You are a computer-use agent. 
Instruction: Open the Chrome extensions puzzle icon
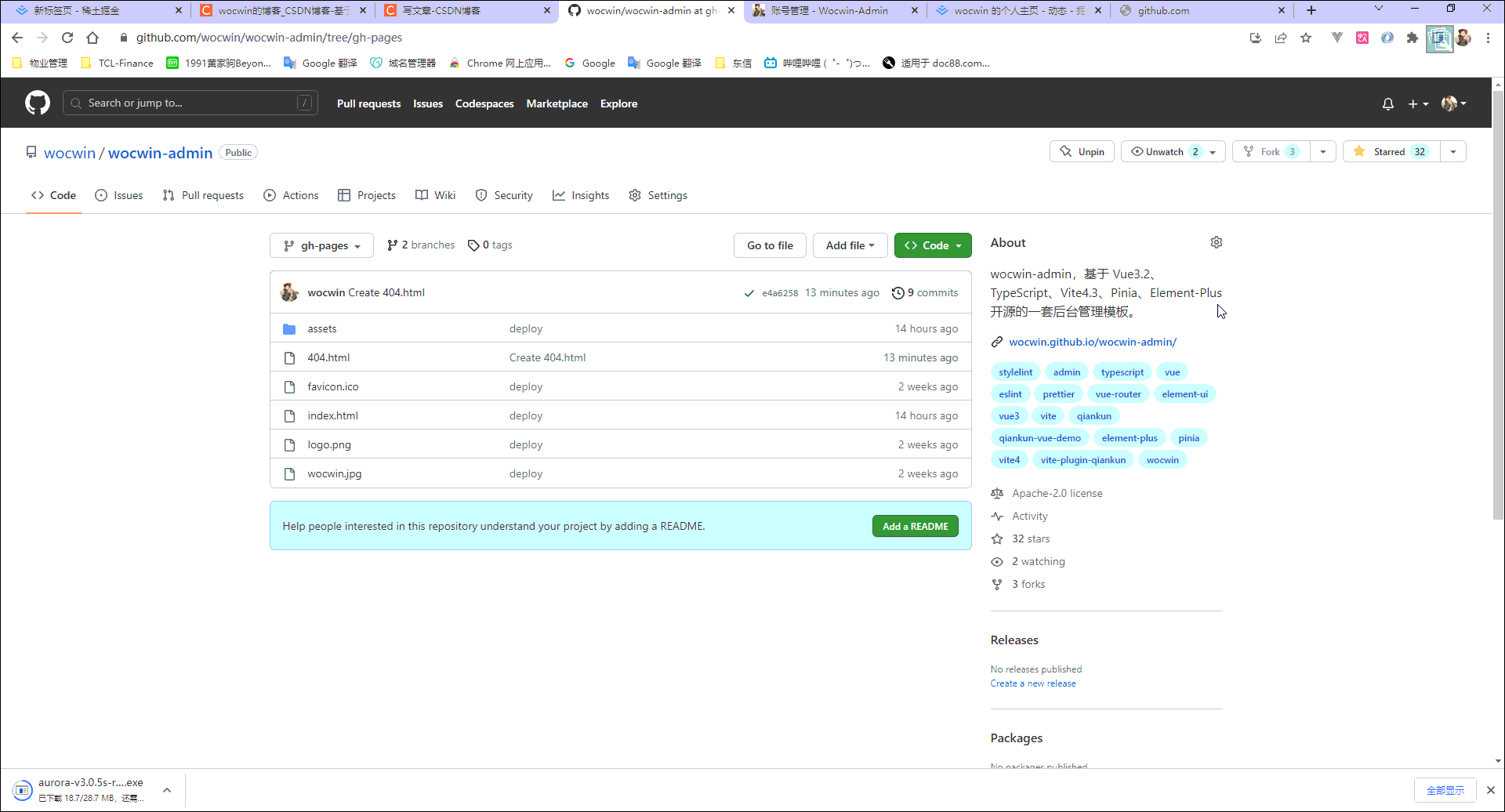point(1413,38)
